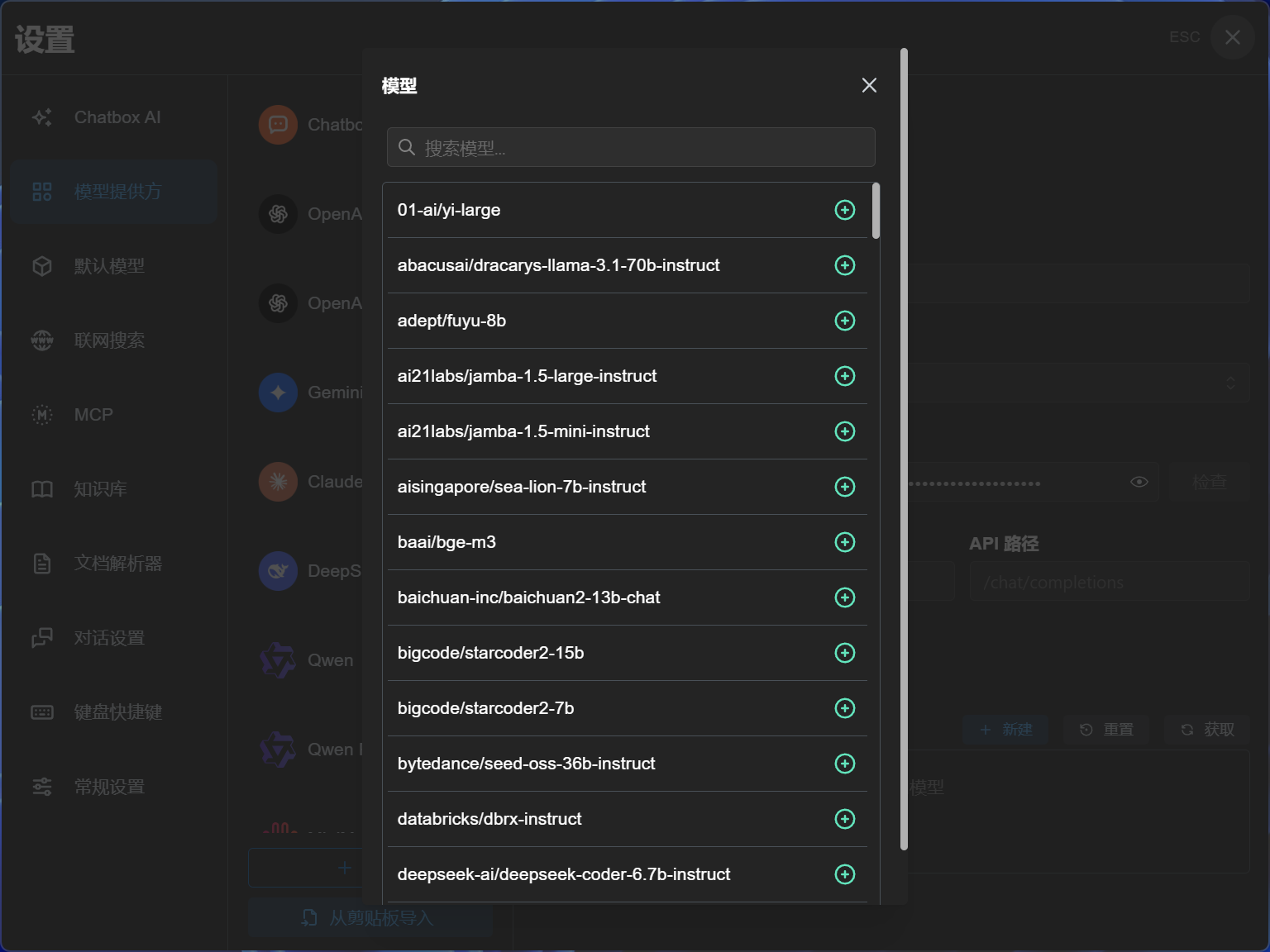1270x952 pixels.
Task: Click the 新建 model button
Action: (1005, 730)
